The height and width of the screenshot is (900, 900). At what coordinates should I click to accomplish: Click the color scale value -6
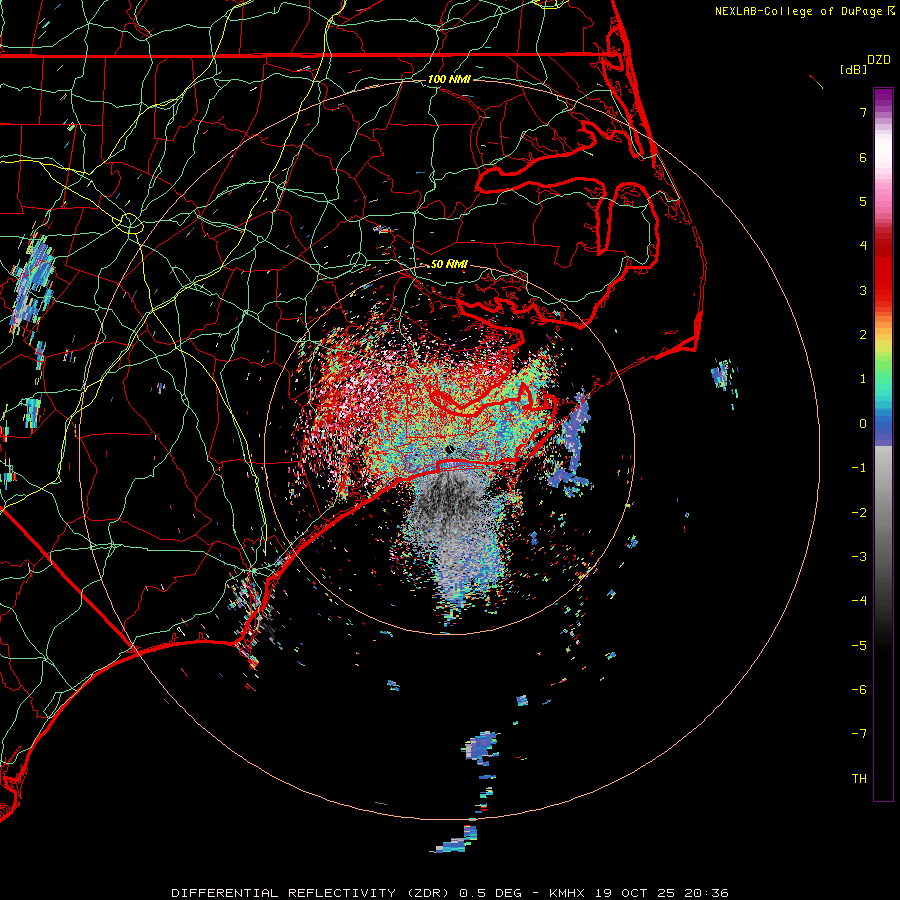(859, 690)
